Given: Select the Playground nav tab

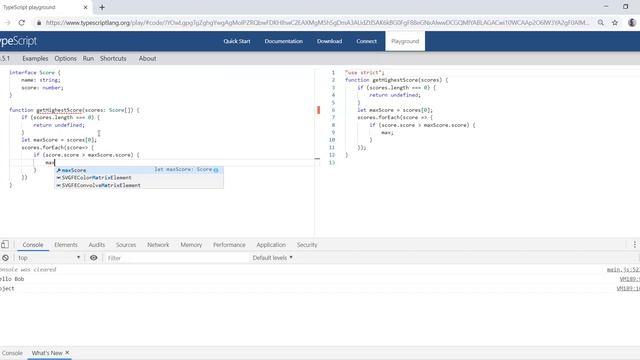Looking at the screenshot, I should coord(405,41).
